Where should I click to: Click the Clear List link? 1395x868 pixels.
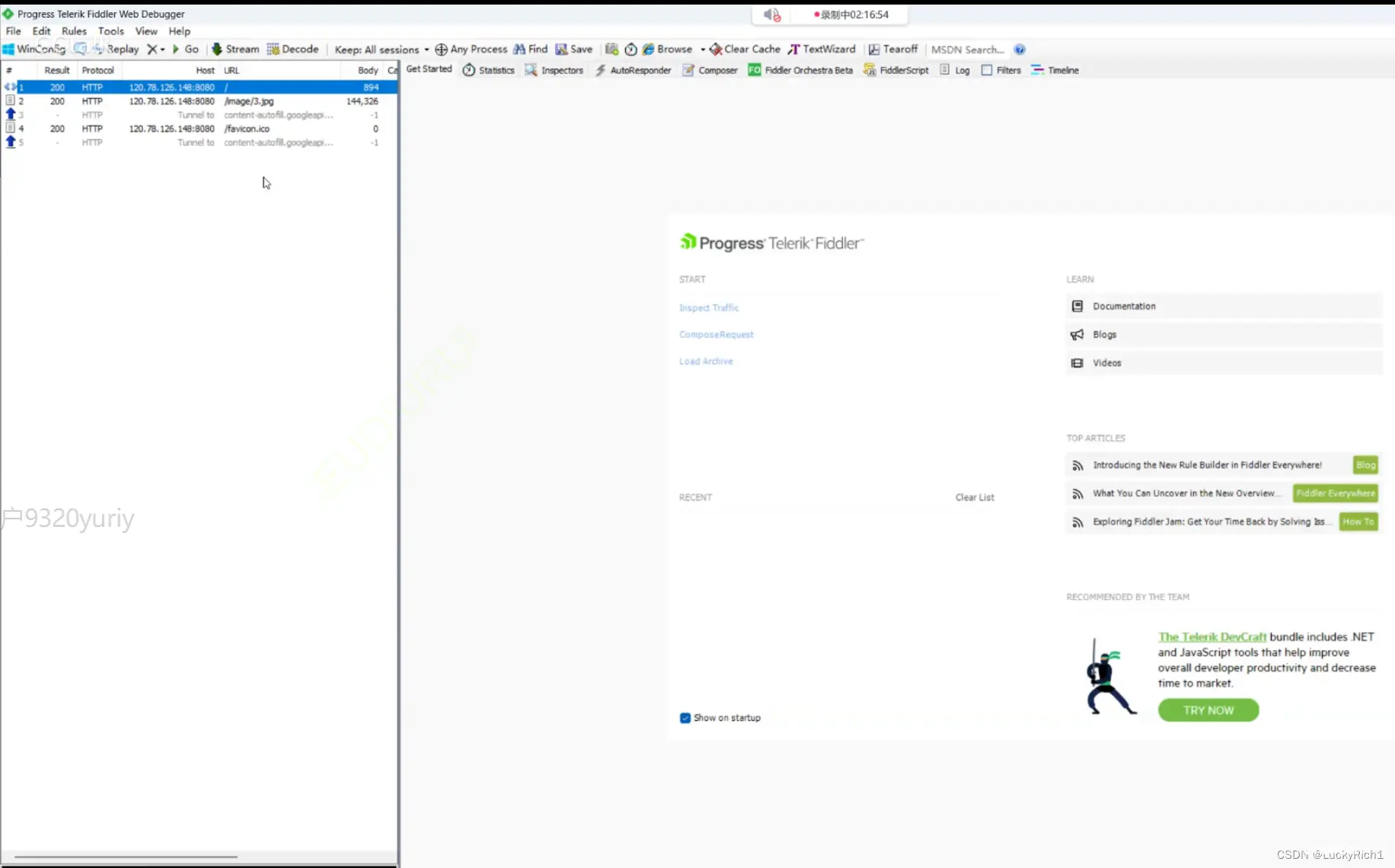pyautogui.click(x=975, y=497)
